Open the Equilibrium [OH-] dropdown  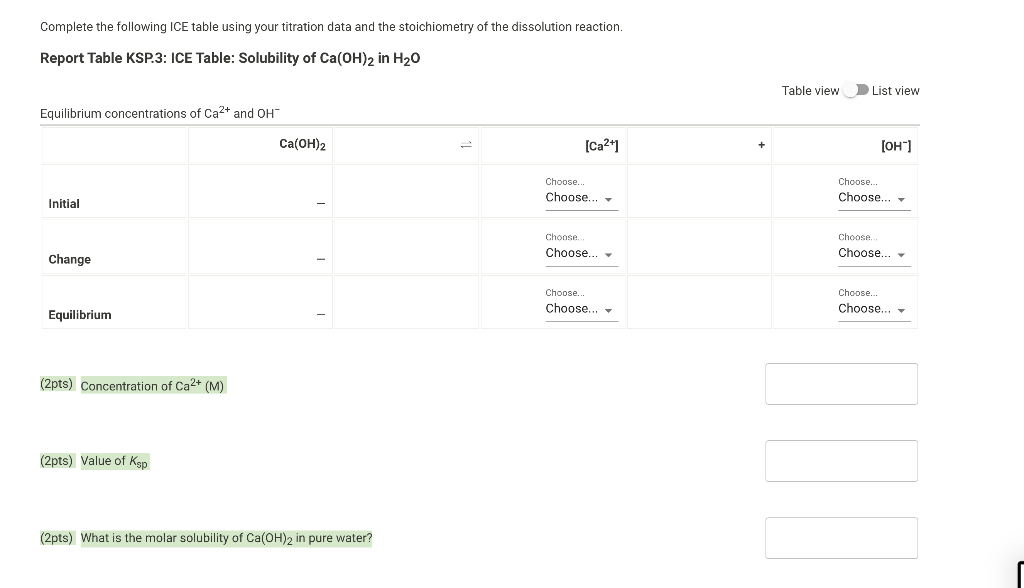tap(874, 308)
